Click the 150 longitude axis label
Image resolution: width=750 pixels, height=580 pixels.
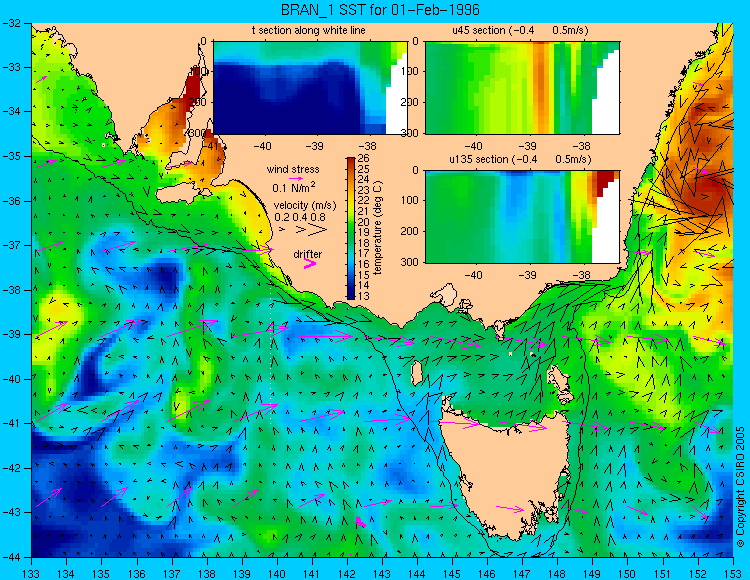click(x=628, y=574)
